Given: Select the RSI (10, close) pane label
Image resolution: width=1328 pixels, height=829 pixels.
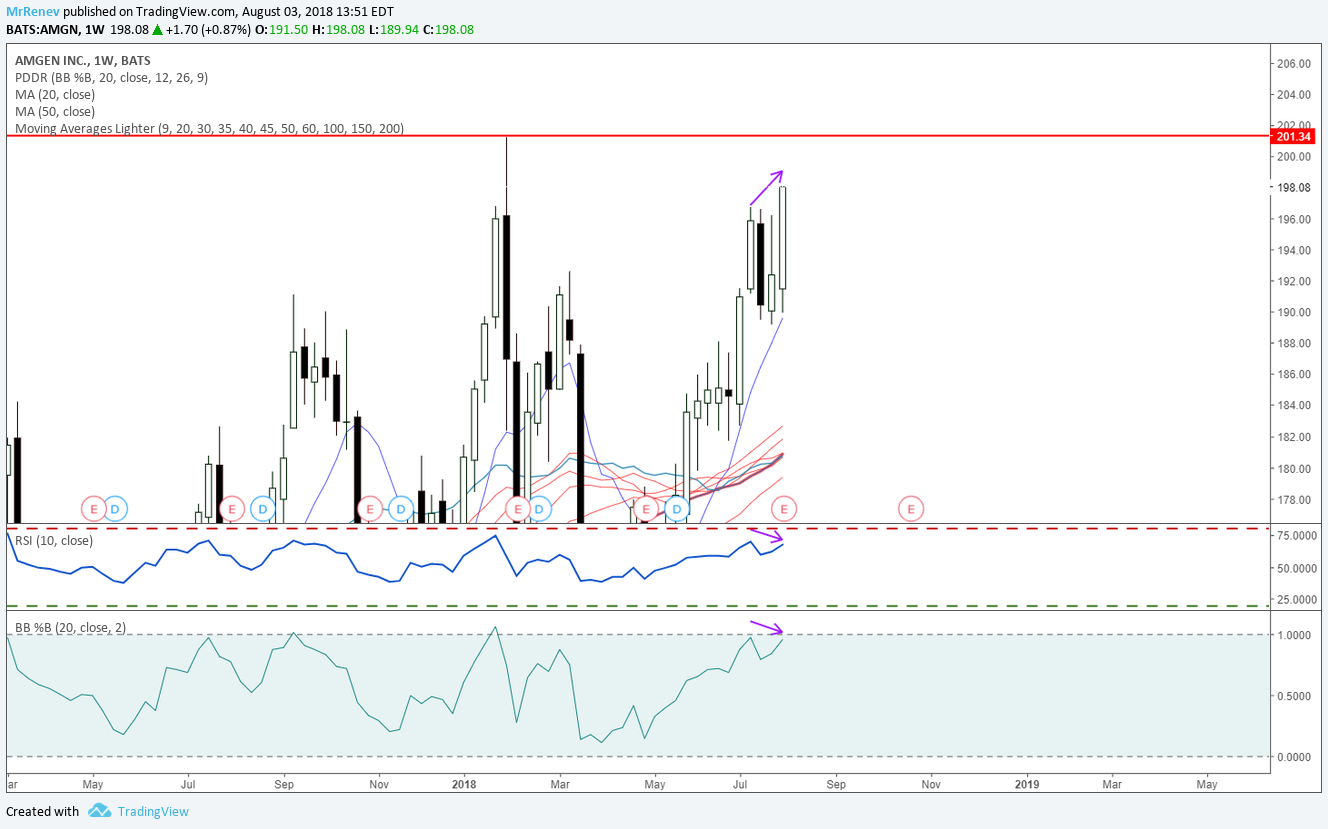Looking at the screenshot, I should (x=54, y=541).
